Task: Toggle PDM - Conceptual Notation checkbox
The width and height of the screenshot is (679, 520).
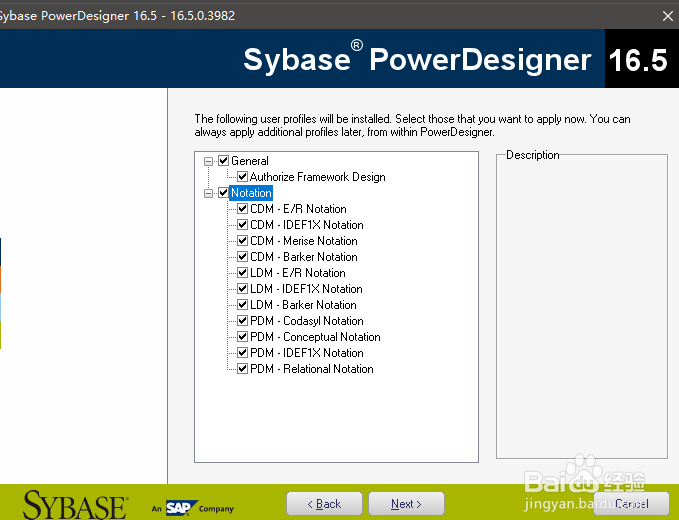Action: pyautogui.click(x=242, y=337)
